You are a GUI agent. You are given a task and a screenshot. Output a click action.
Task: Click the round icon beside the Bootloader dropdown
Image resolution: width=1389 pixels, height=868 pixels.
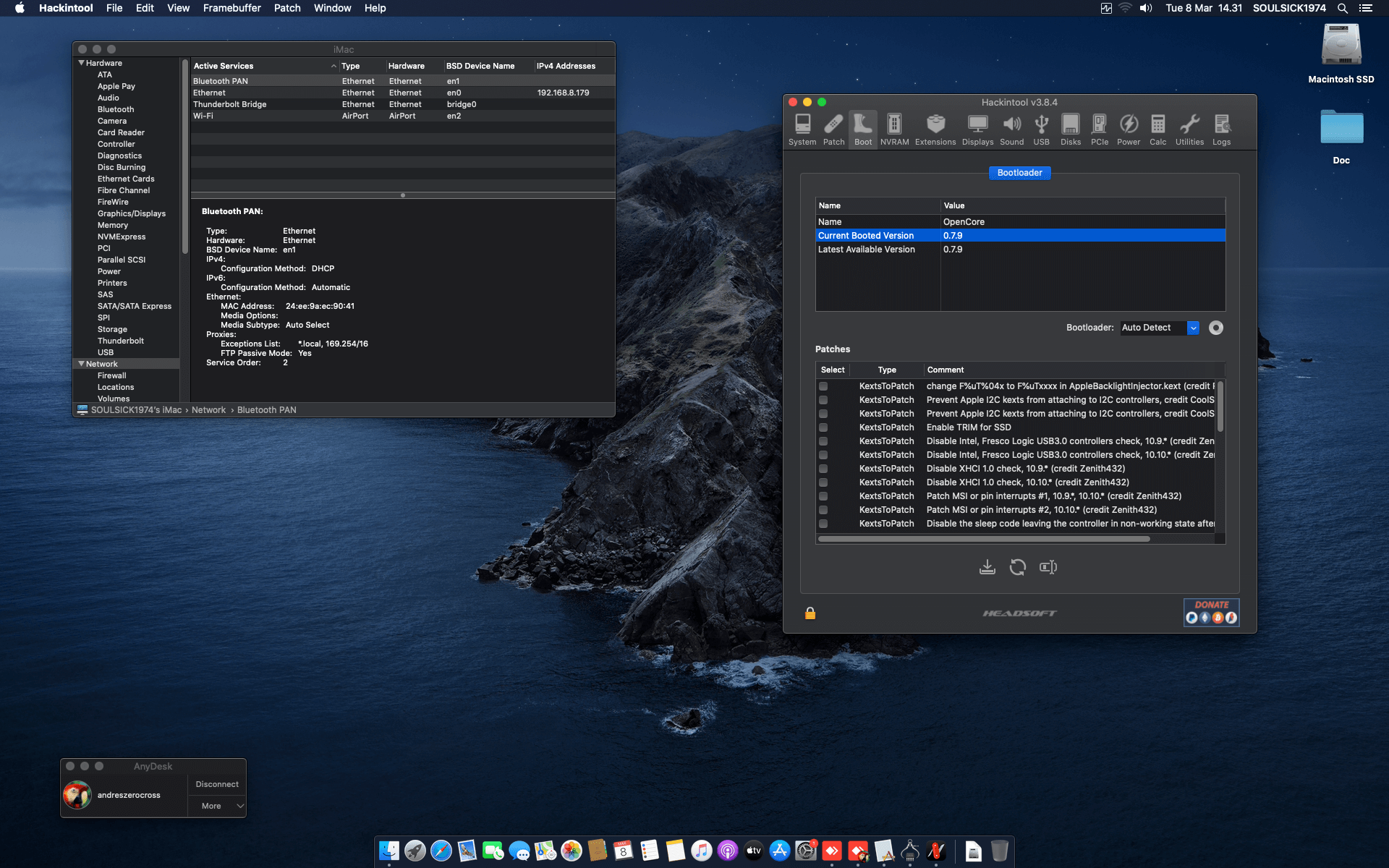click(1216, 328)
